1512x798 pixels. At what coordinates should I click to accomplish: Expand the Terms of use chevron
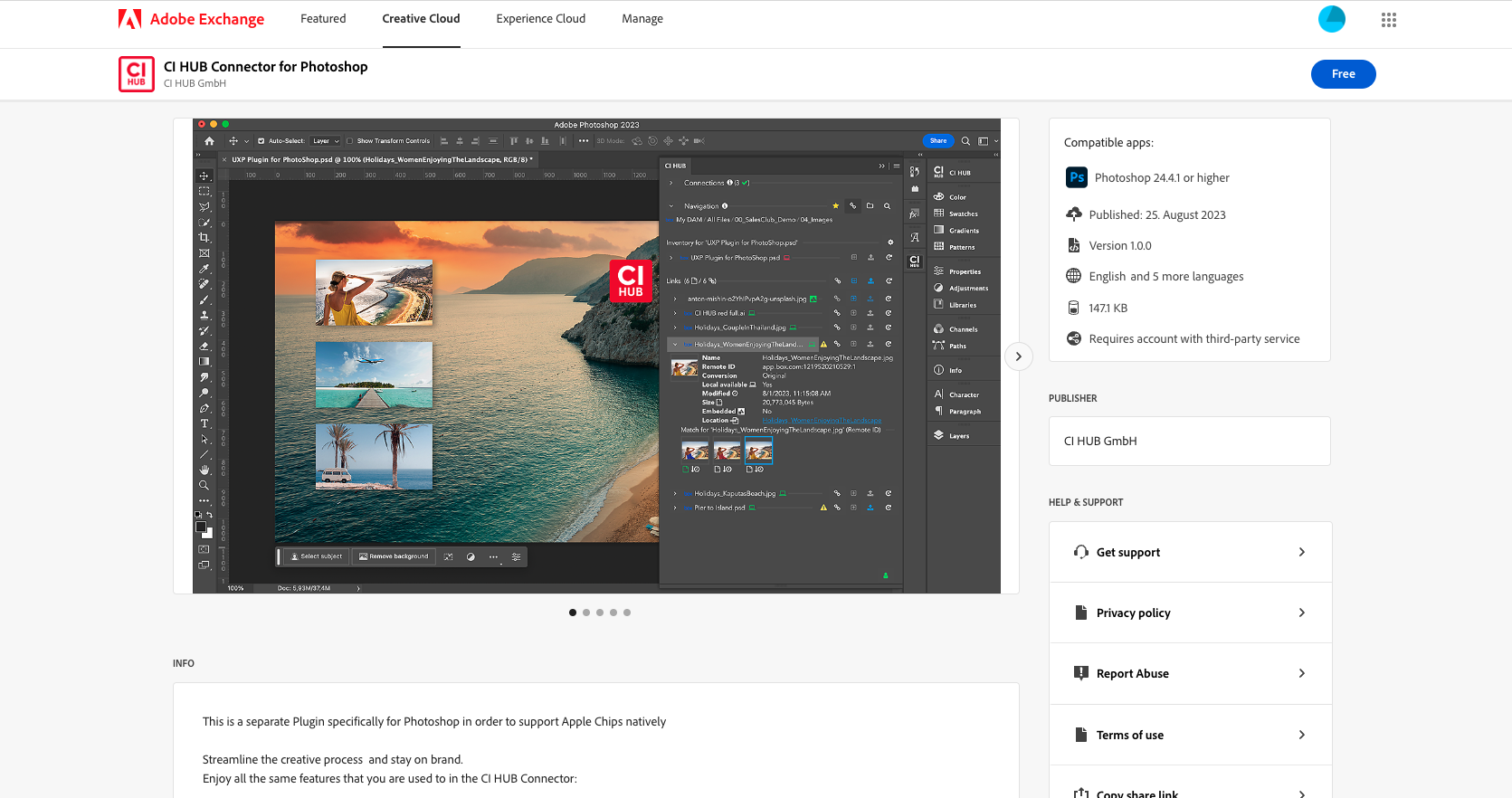(x=1301, y=735)
